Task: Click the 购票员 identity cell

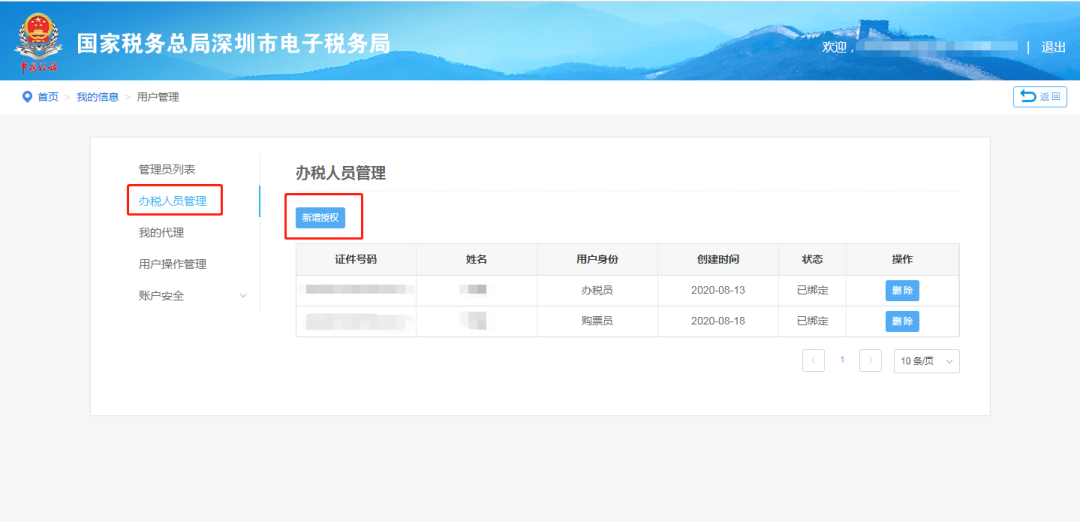Action: 597,321
